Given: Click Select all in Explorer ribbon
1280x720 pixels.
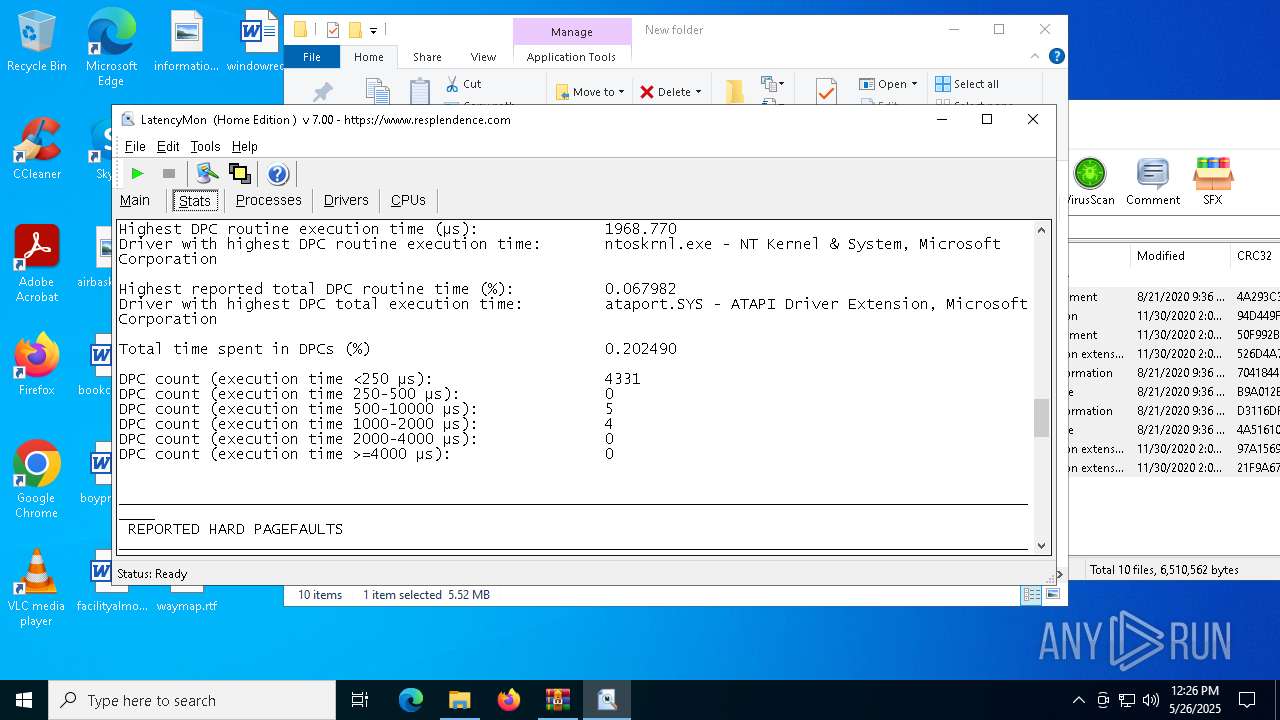Looking at the screenshot, I should point(967,84).
